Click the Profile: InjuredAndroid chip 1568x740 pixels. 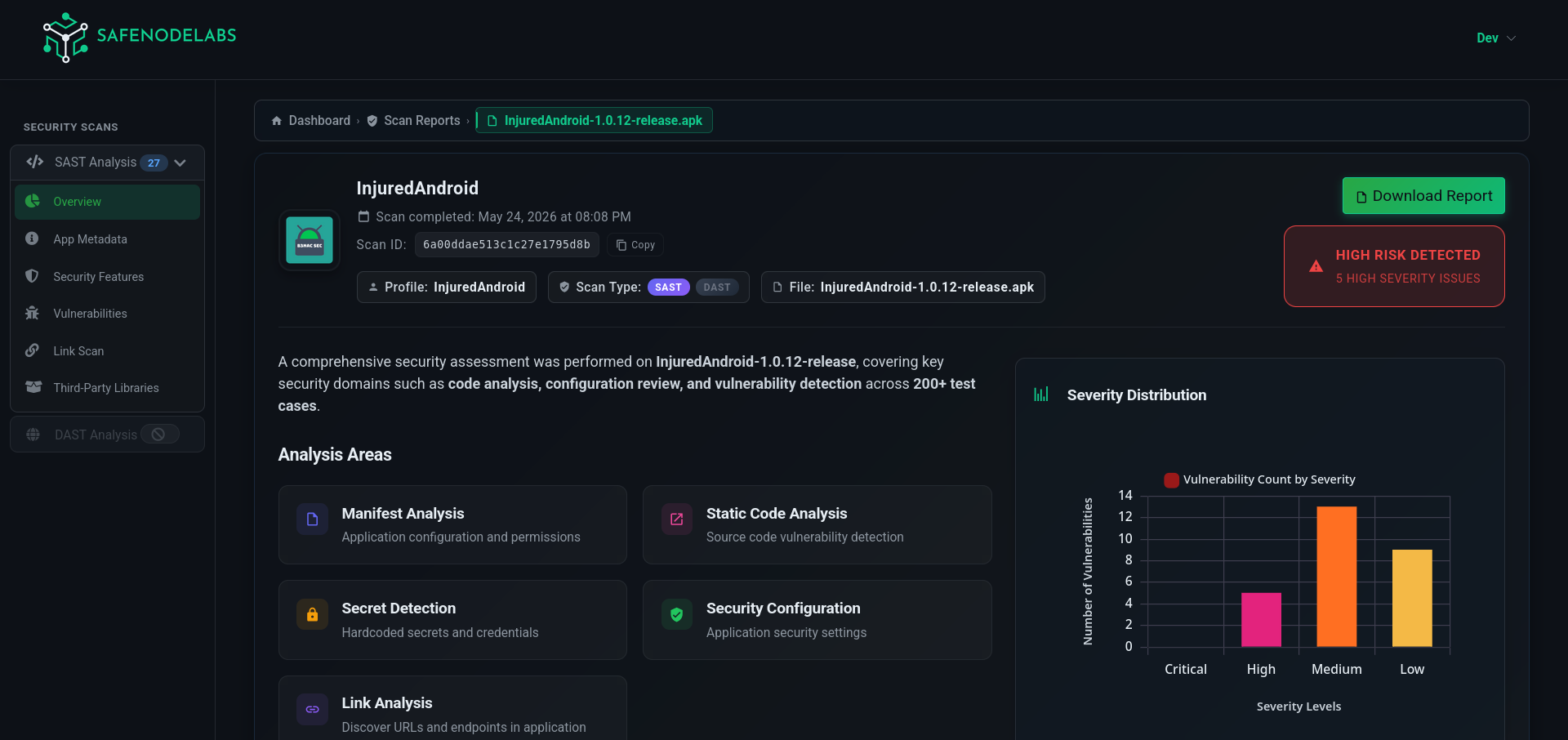click(x=447, y=288)
